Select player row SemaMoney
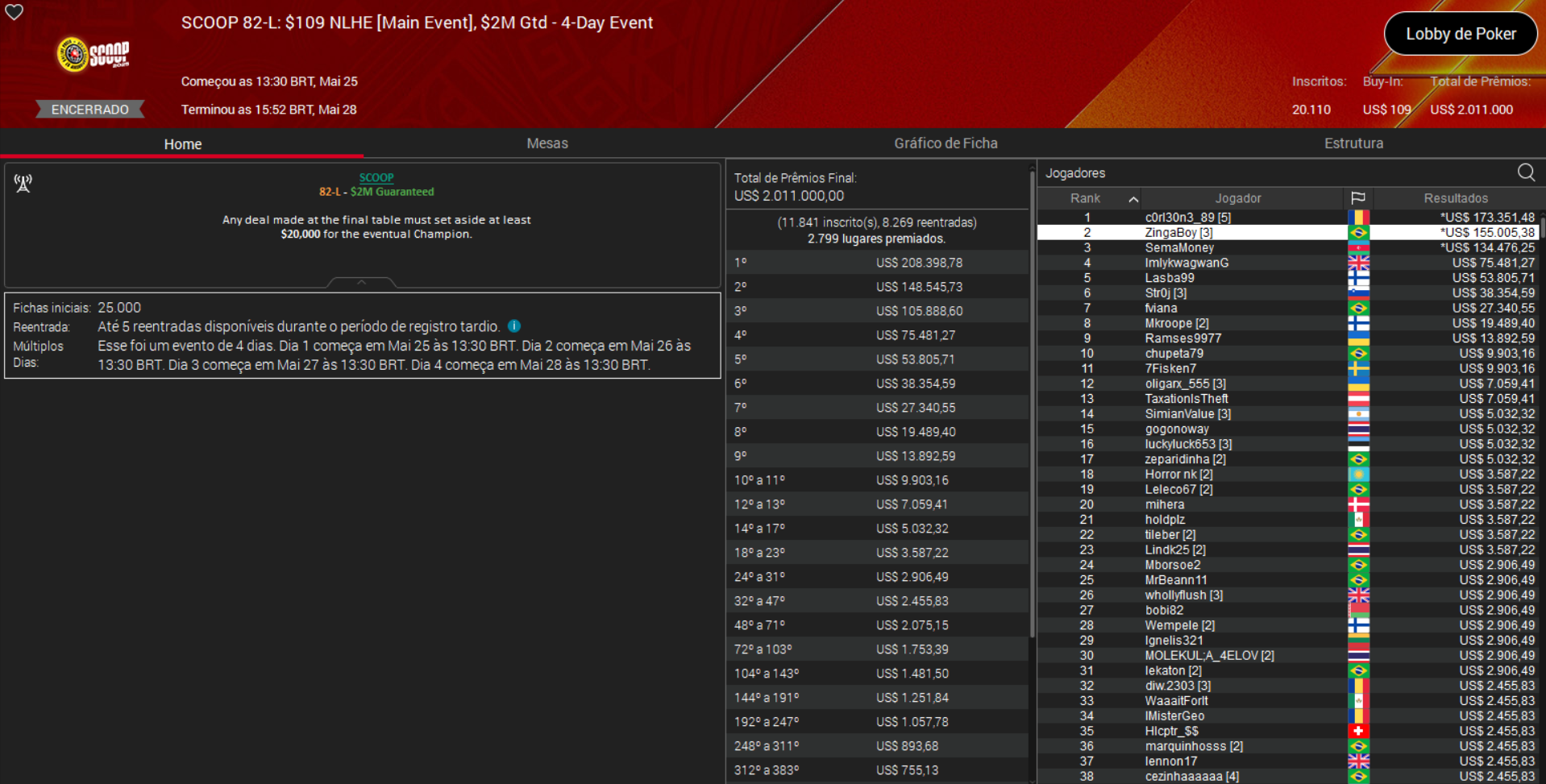 click(x=1288, y=247)
